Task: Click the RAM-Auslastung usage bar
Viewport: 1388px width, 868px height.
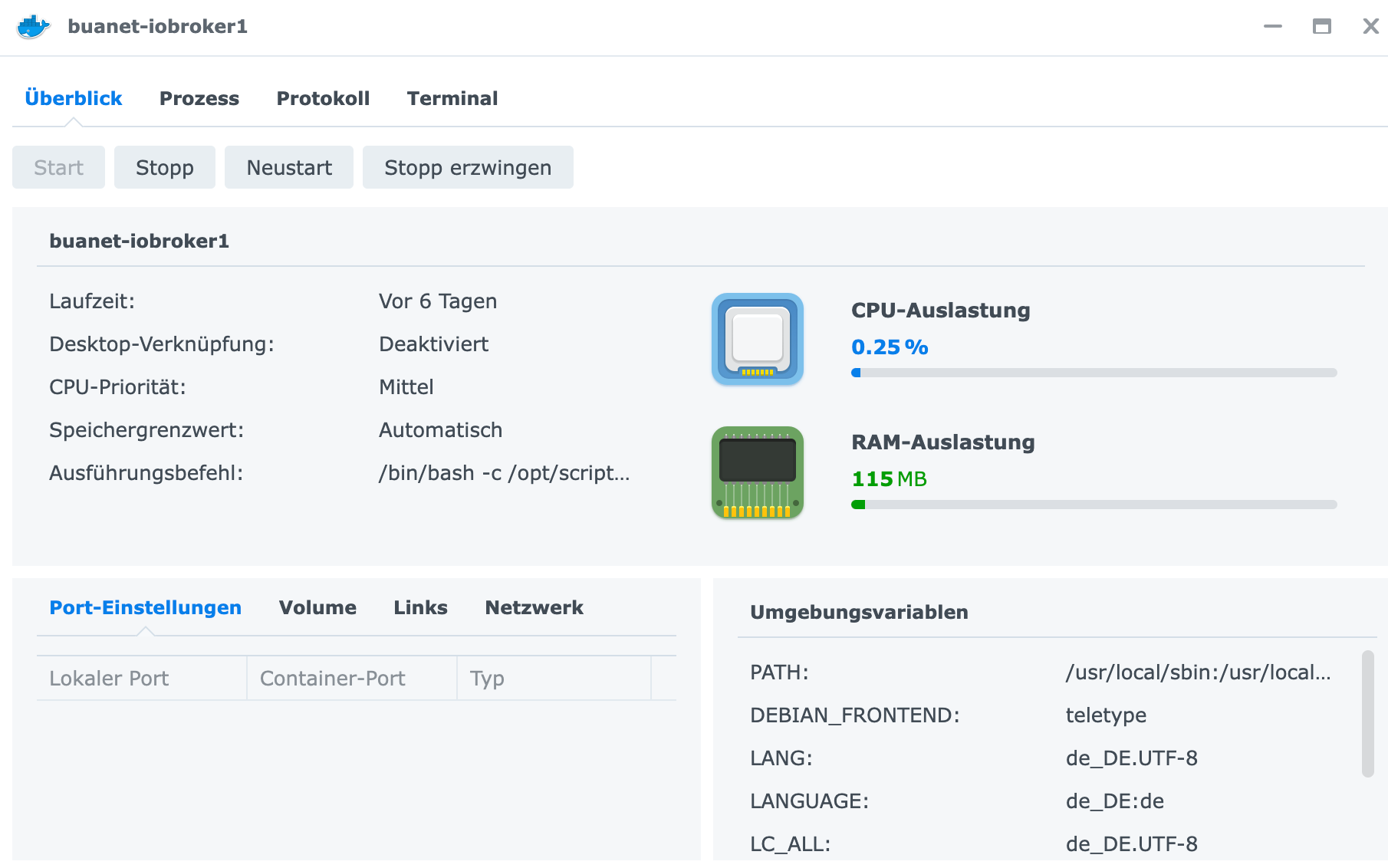Action: point(1094,505)
